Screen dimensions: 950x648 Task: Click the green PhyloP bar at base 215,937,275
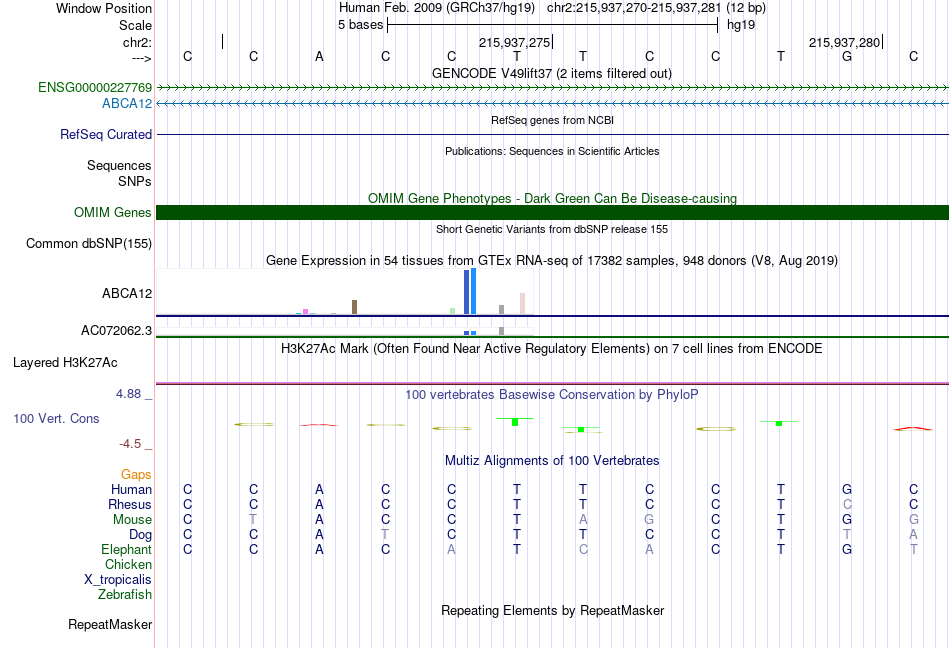point(515,422)
